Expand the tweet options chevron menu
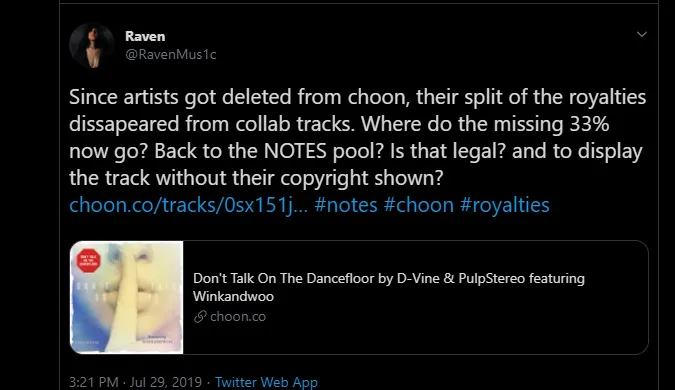675x390 pixels. [641, 34]
